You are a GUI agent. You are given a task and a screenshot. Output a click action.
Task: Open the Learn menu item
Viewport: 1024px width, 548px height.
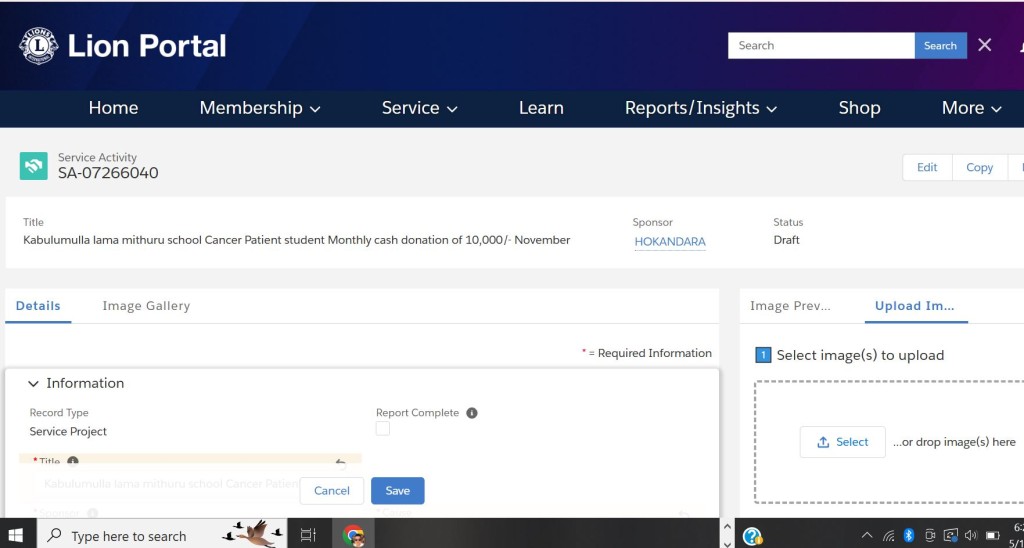click(541, 108)
